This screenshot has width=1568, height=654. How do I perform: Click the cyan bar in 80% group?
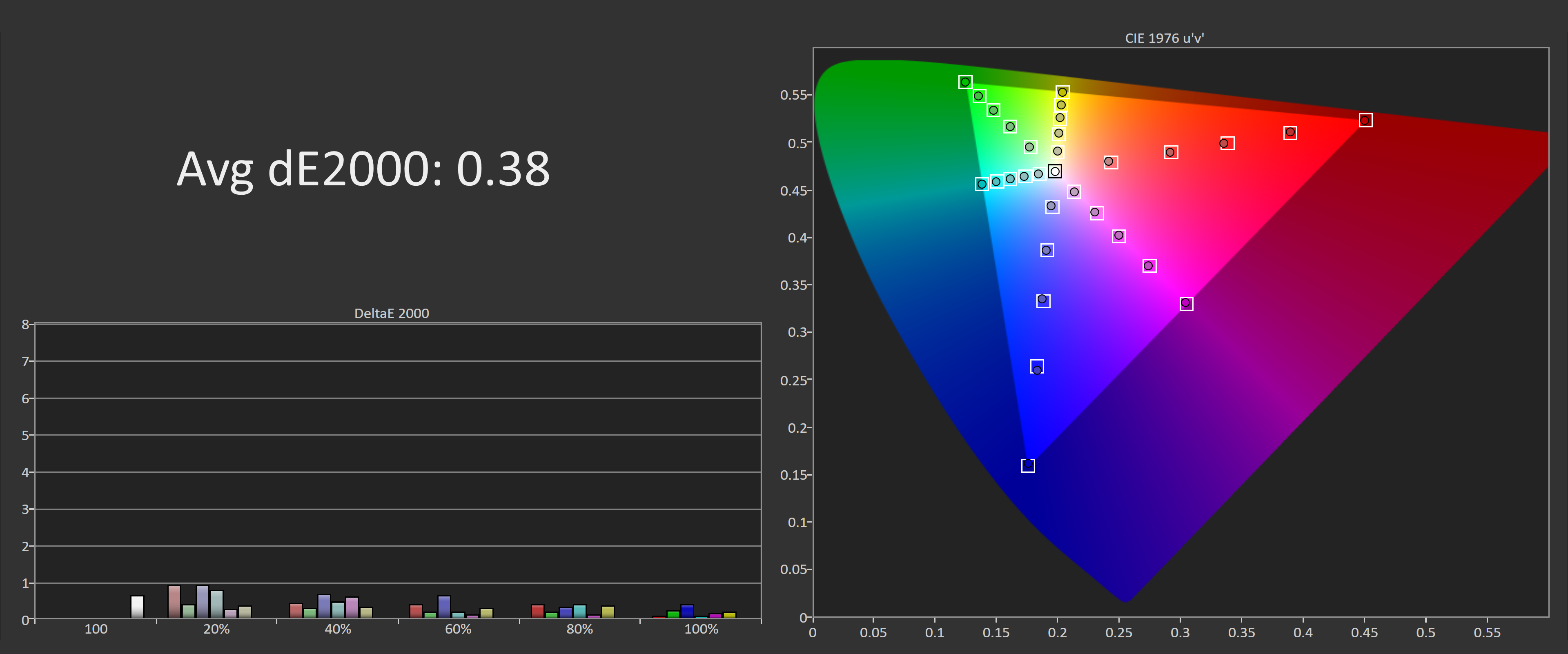click(x=579, y=611)
